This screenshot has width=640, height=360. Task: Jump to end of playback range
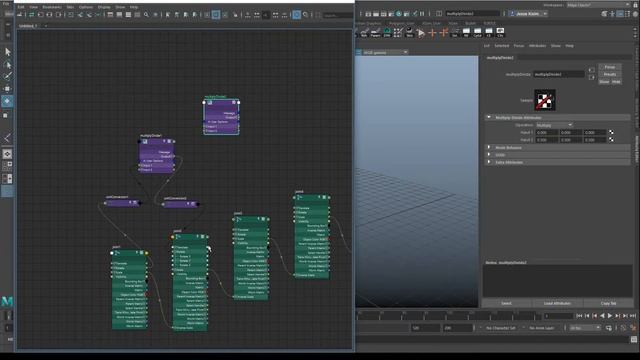[x=633, y=316]
